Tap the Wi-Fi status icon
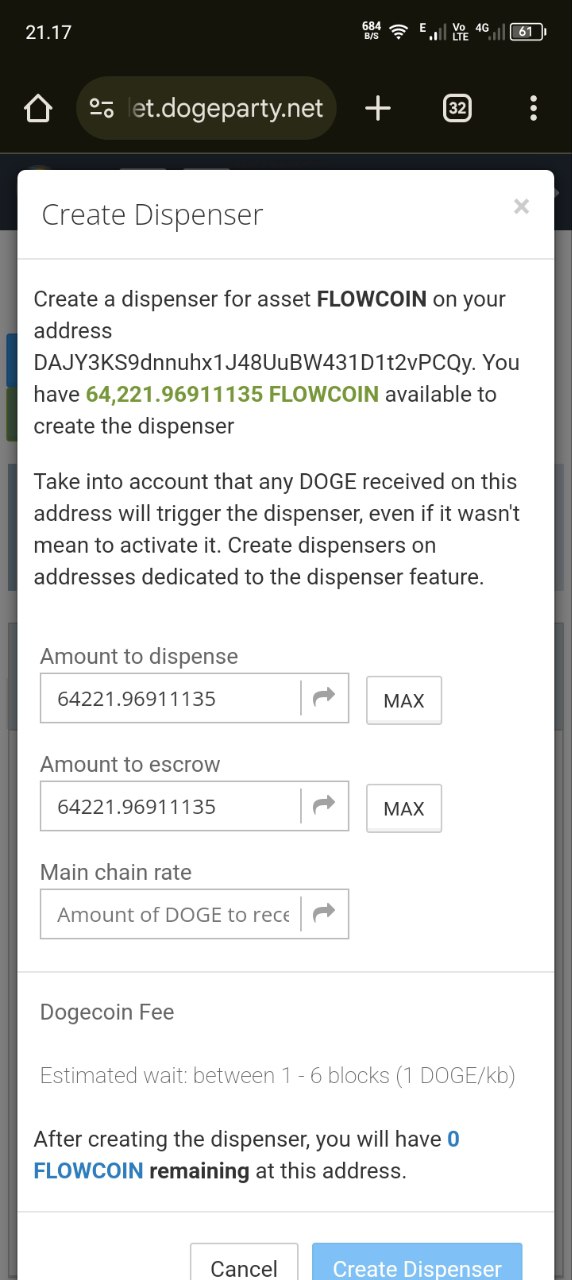This screenshot has height=1280, width=572. [x=399, y=32]
